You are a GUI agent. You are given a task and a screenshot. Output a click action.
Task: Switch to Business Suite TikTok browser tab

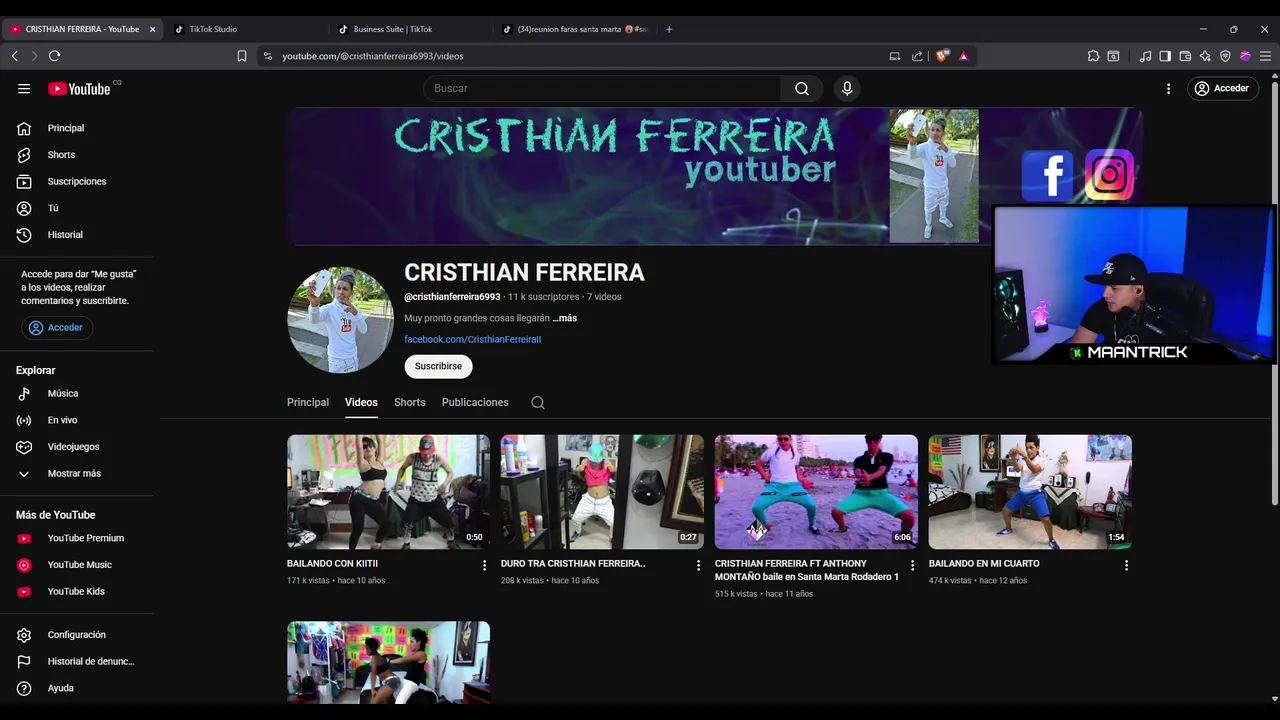pyautogui.click(x=411, y=29)
